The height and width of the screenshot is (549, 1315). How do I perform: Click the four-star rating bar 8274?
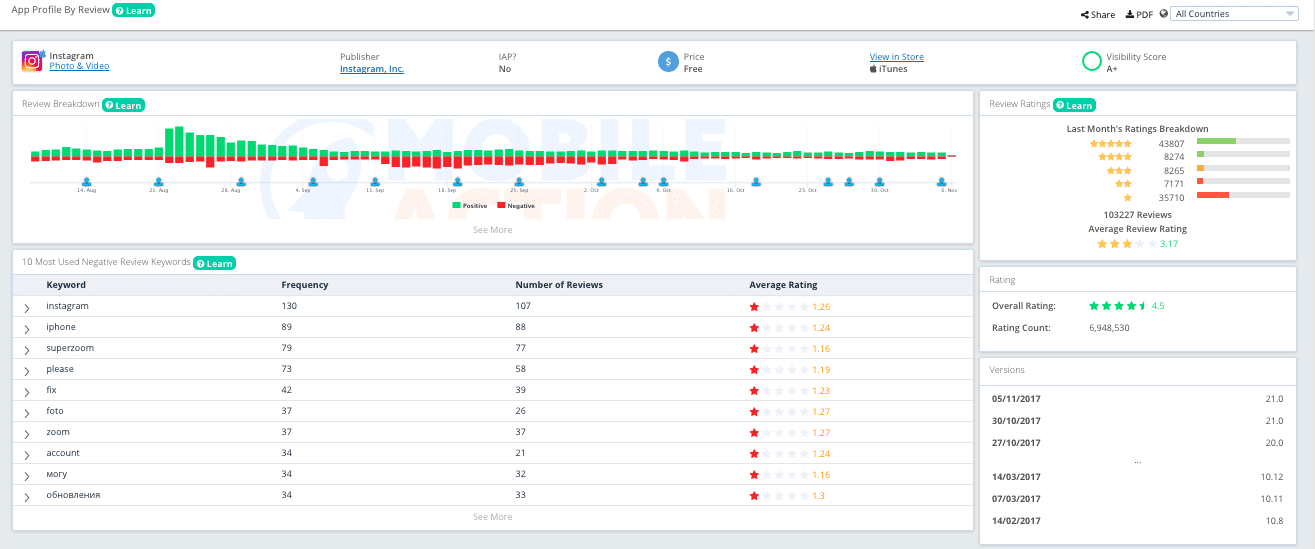pyautogui.click(x=1243, y=156)
